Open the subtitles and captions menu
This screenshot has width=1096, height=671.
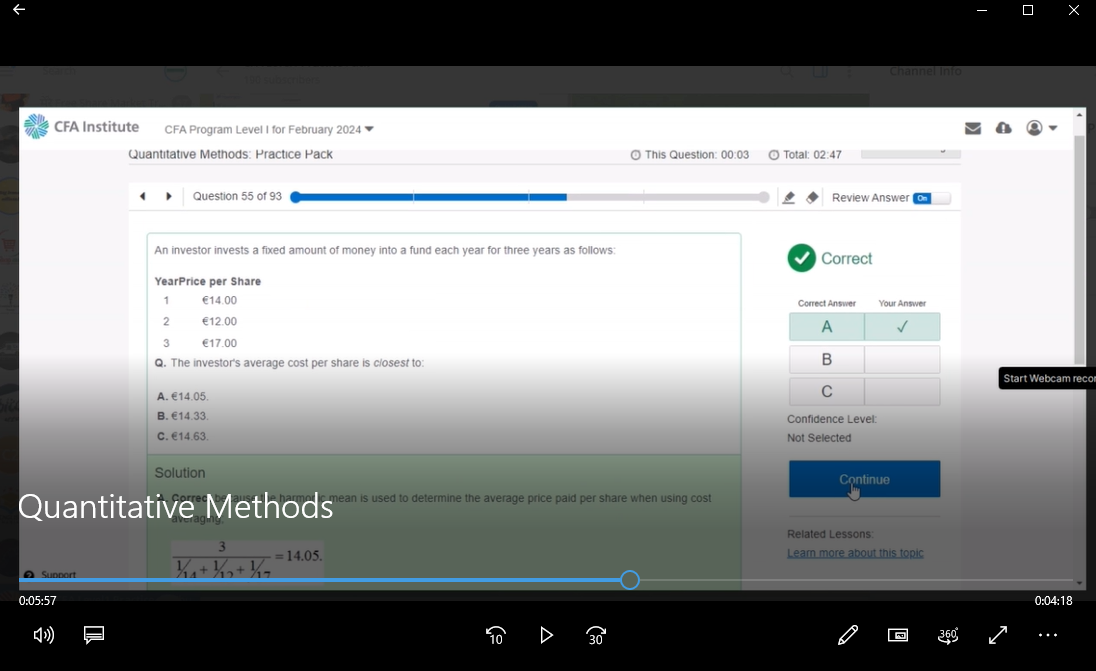[94, 635]
